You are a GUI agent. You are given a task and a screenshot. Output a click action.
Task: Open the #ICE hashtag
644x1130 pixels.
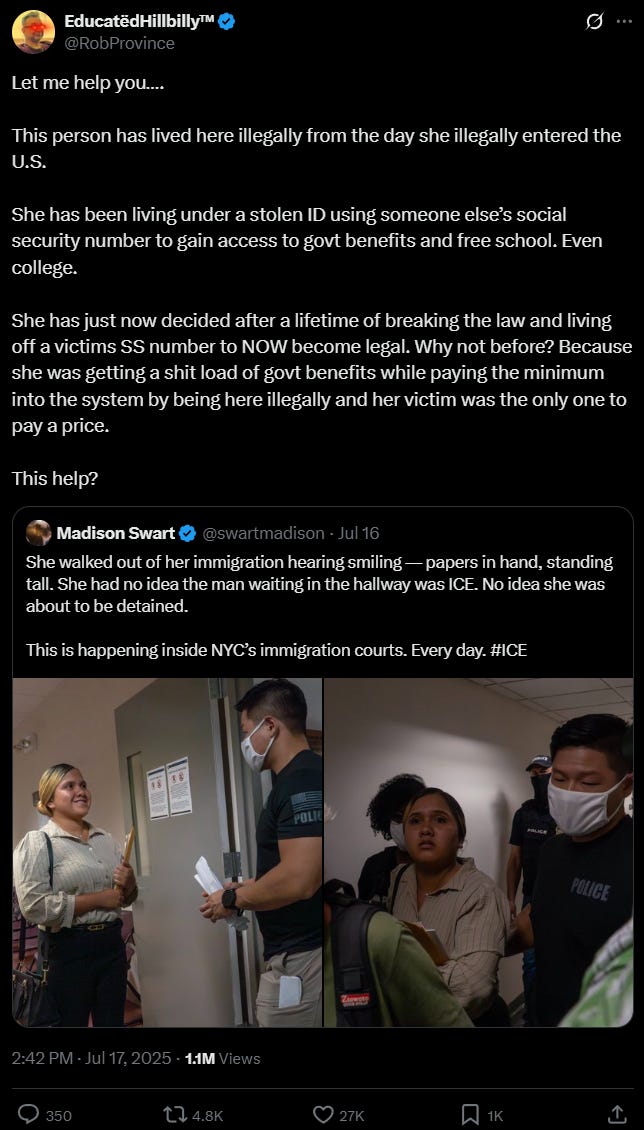[x=508, y=650]
